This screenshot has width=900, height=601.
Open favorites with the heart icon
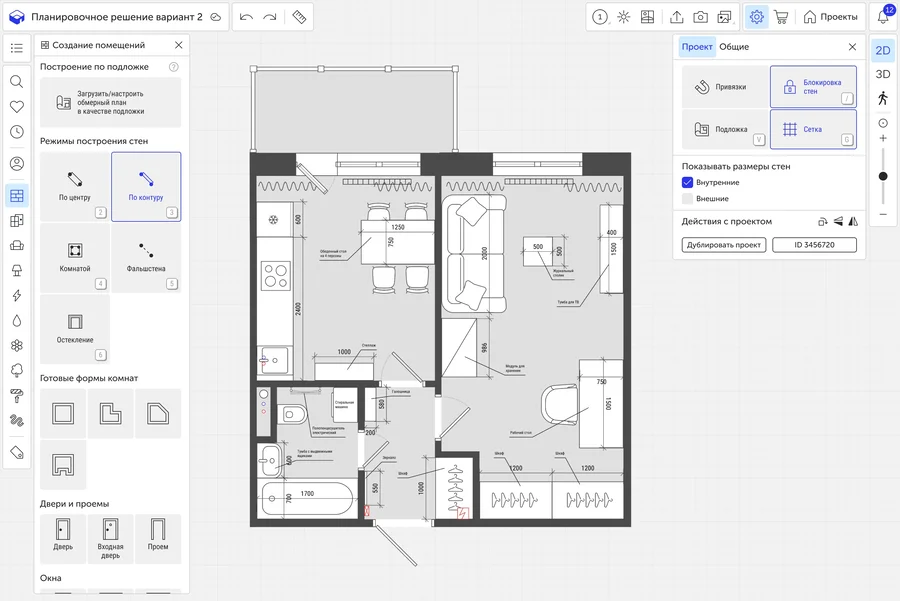coord(17,107)
